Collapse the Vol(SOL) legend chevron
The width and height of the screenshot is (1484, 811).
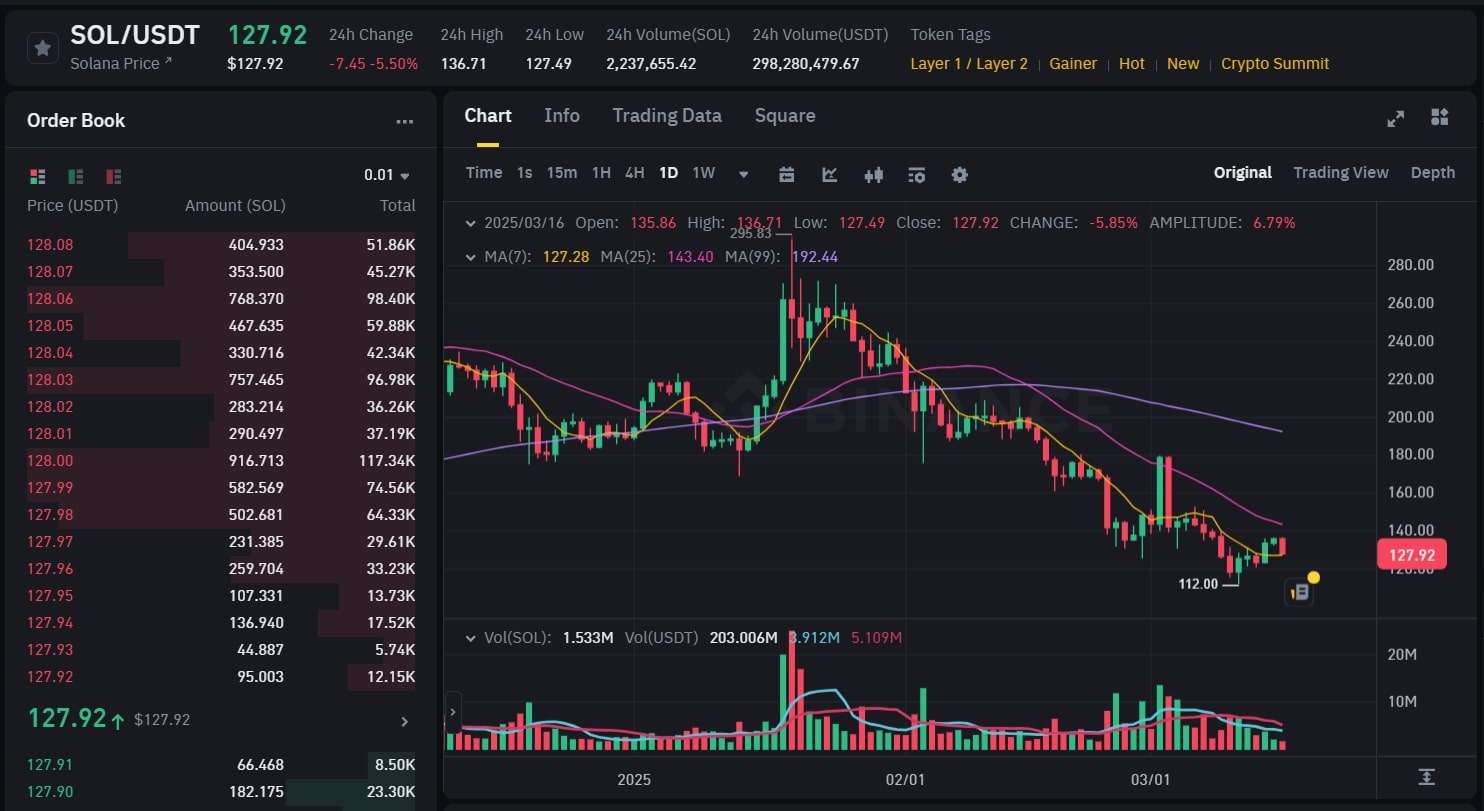pos(471,637)
